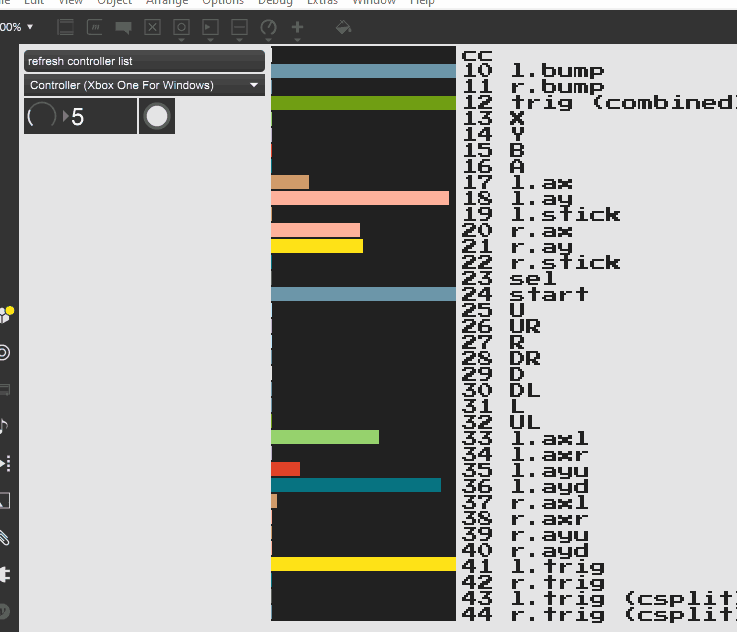Open the zoom percentage dropdown arrow
This screenshot has width=737, height=632.
click(30, 27)
